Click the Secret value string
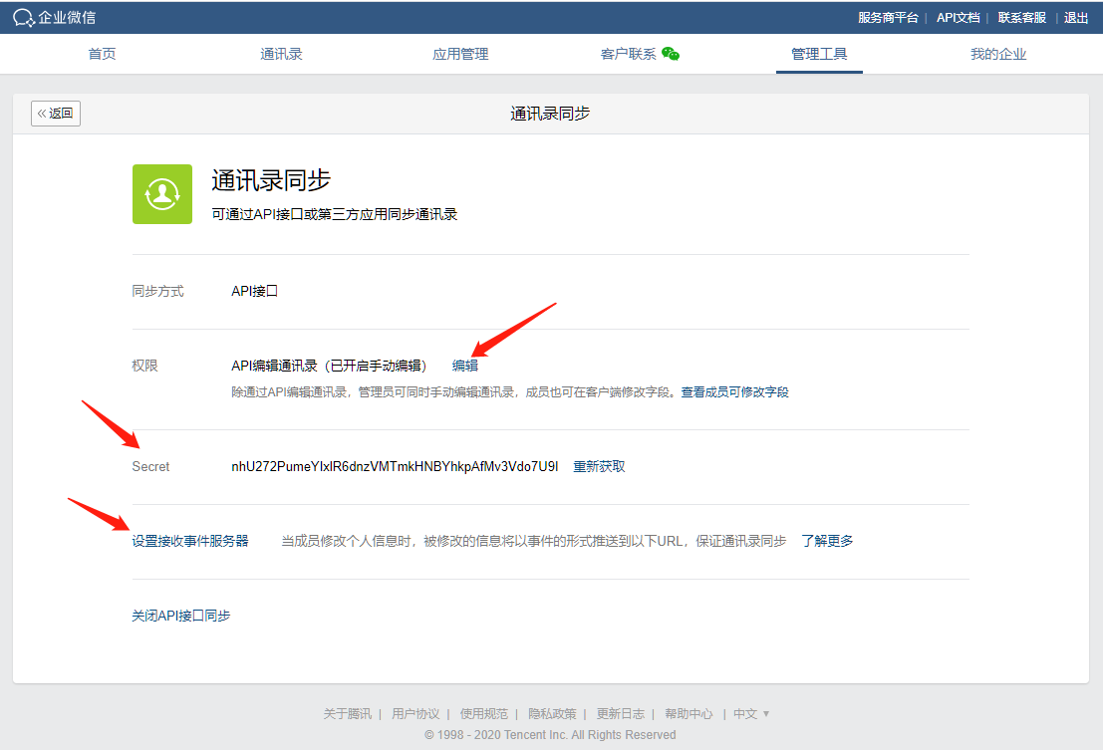This screenshot has height=750, width=1103. (x=395, y=466)
